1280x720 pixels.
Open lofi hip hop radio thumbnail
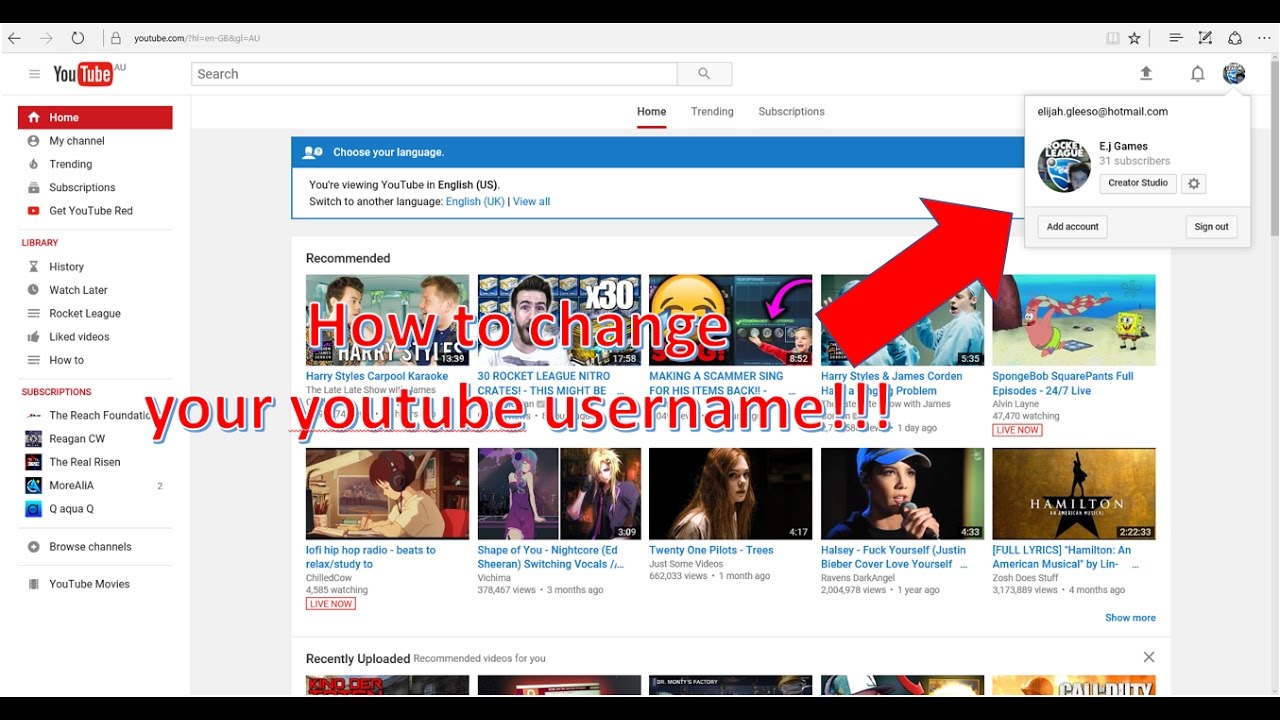coord(387,494)
